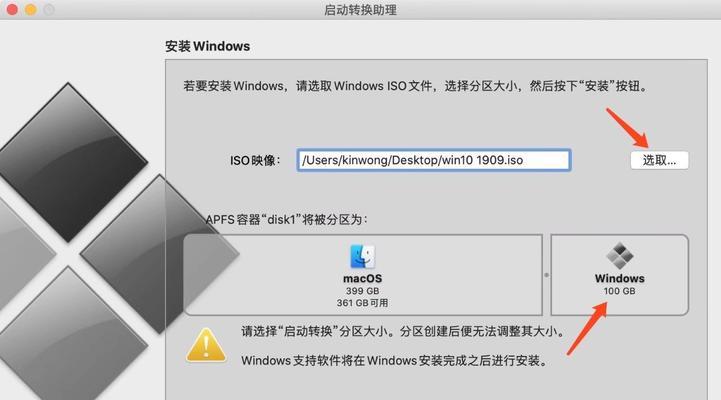The height and width of the screenshot is (400, 721).
Task: Click the 361 GB 可用 available space text
Action: tap(362, 303)
